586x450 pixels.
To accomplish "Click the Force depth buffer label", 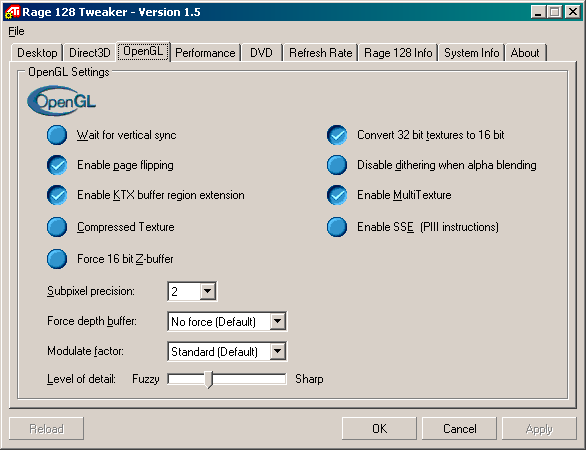I will pyautogui.click(x=92, y=321).
